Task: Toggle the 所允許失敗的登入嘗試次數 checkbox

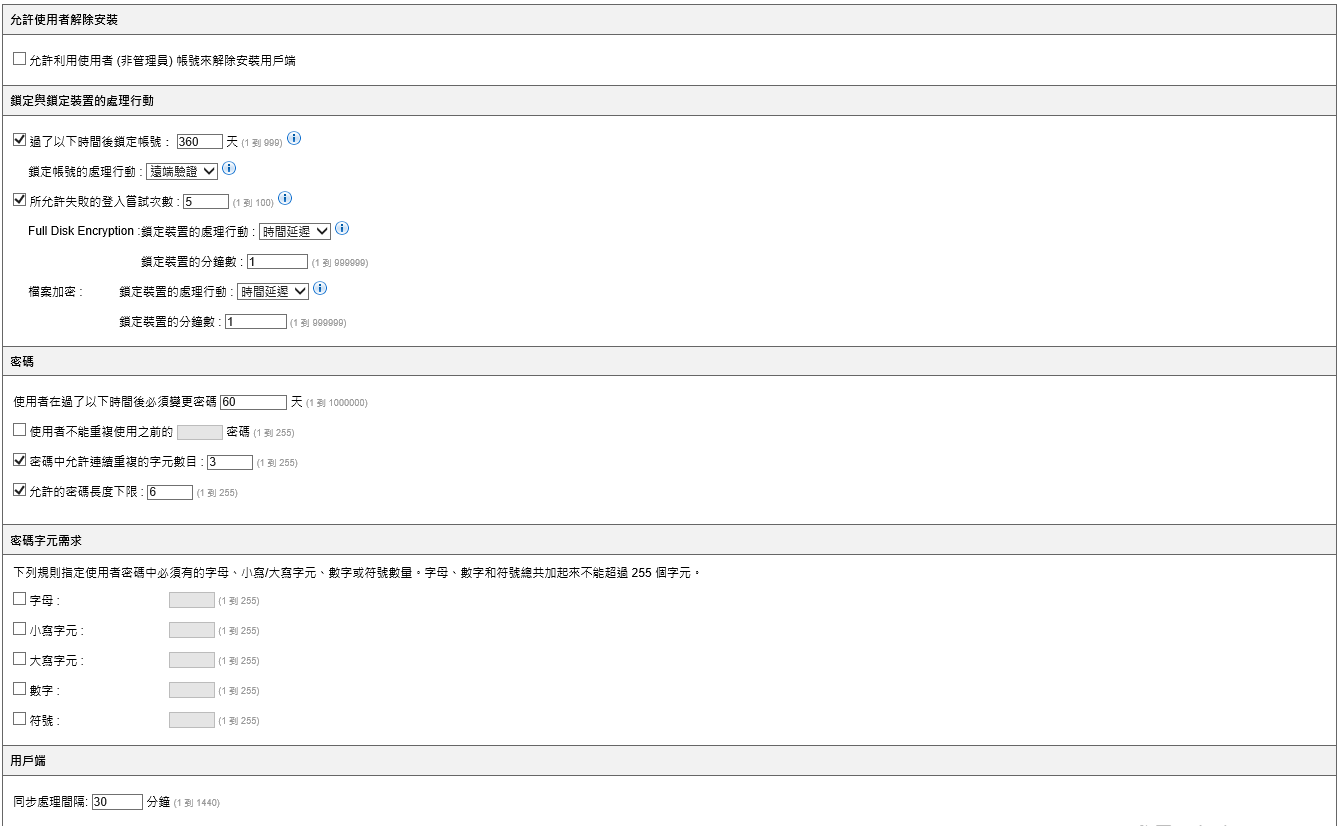Action: click(x=20, y=200)
